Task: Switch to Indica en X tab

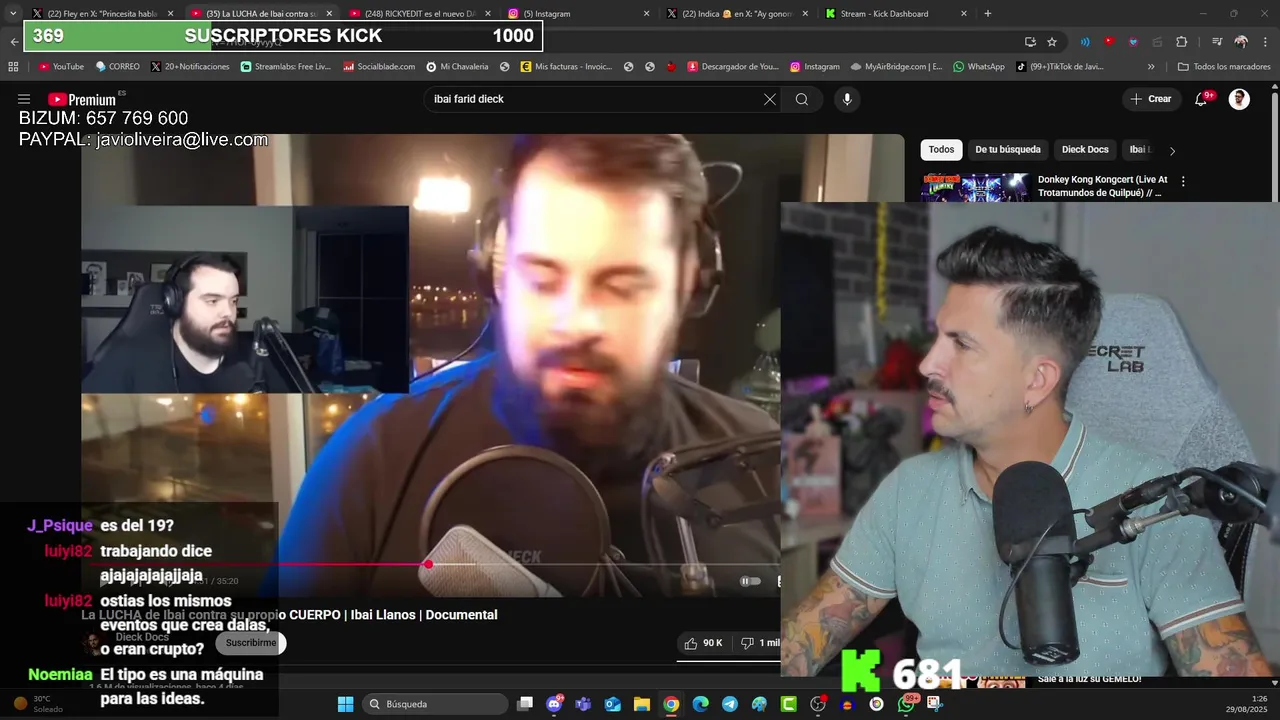Action: pos(737,14)
